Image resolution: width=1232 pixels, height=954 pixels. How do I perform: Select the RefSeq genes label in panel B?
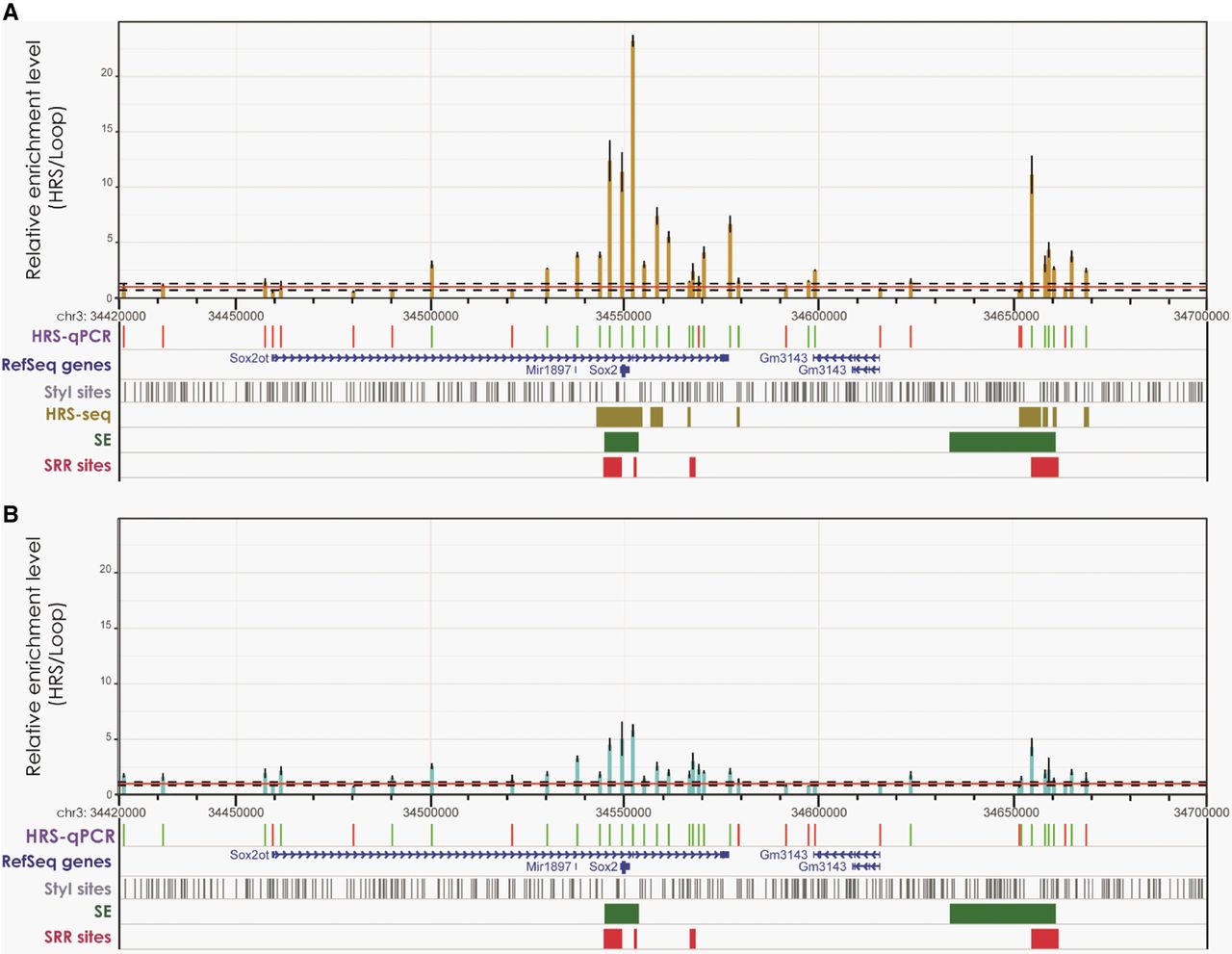tap(57, 862)
